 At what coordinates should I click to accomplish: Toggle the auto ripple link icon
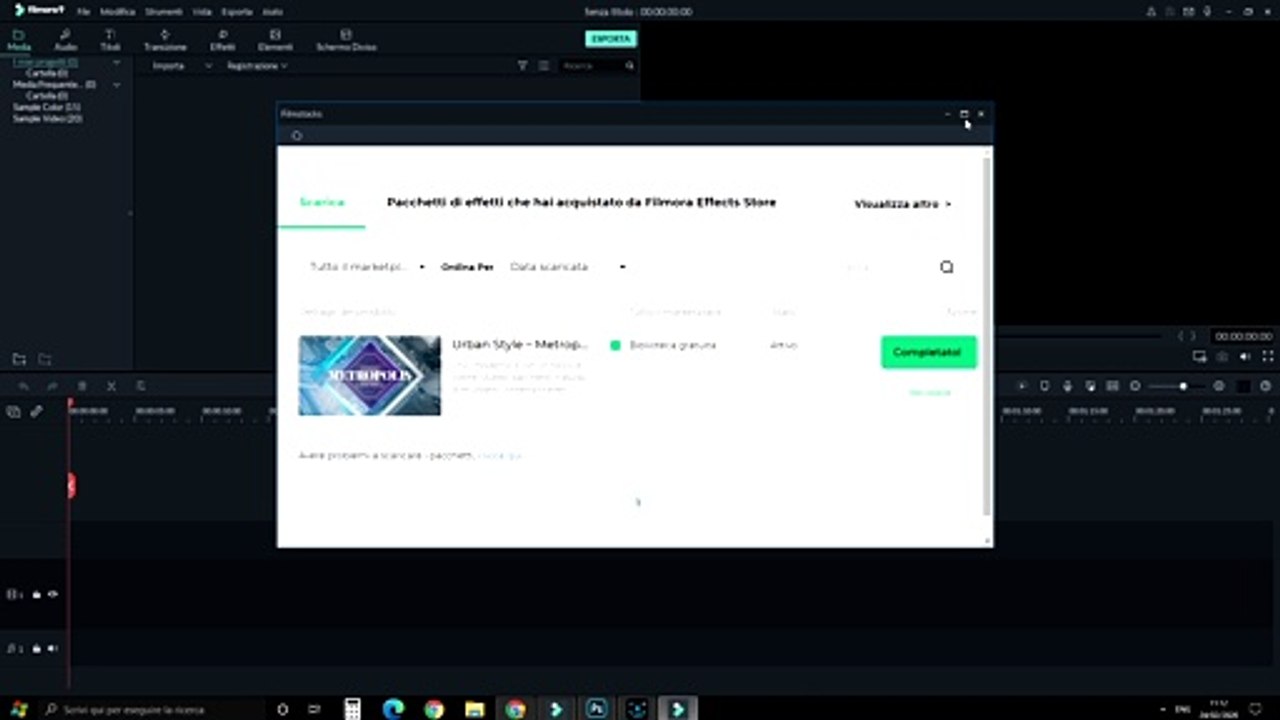coord(36,411)
